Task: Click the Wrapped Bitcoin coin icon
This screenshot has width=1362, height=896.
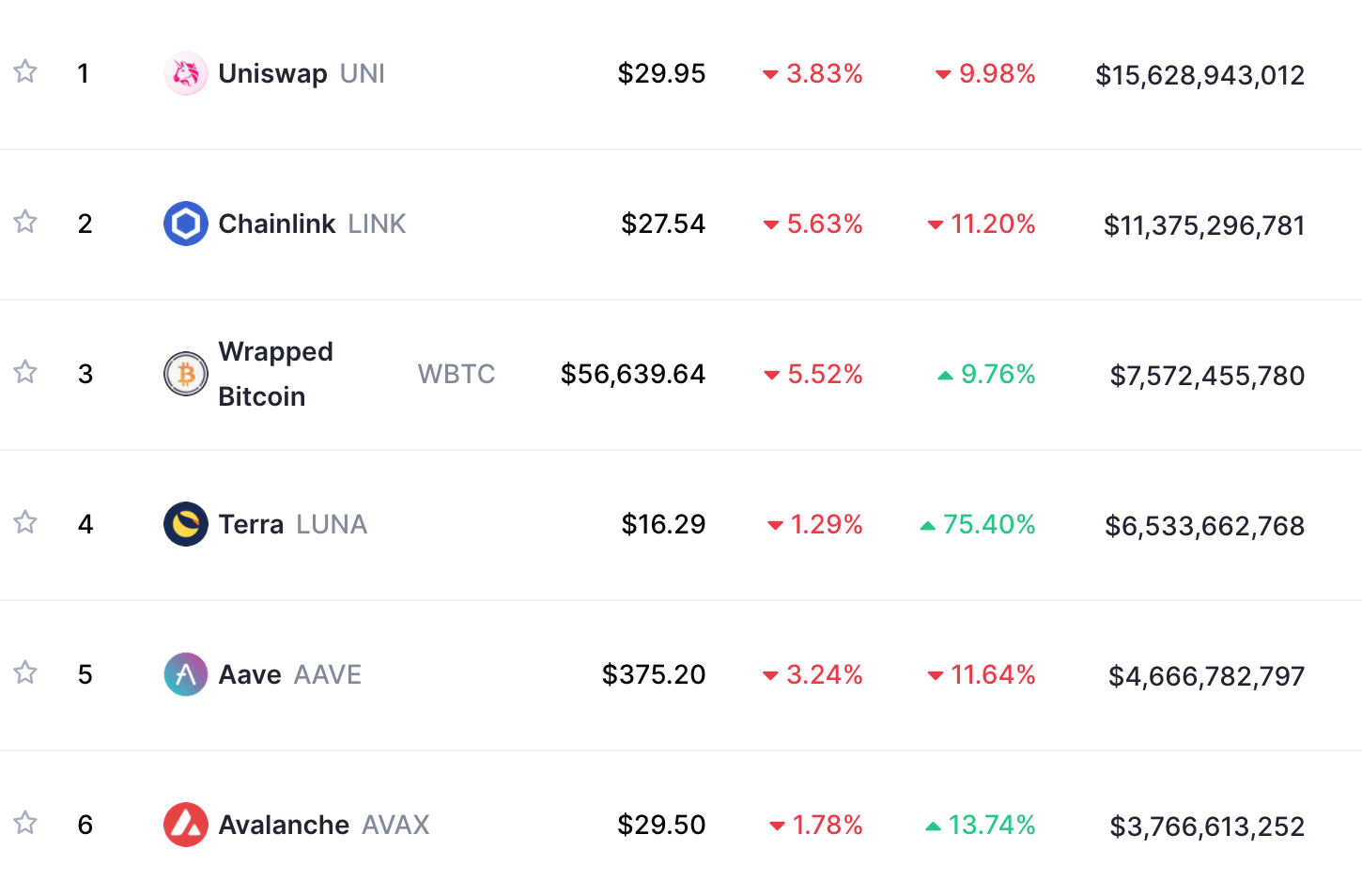Action: tap(186, 374)
